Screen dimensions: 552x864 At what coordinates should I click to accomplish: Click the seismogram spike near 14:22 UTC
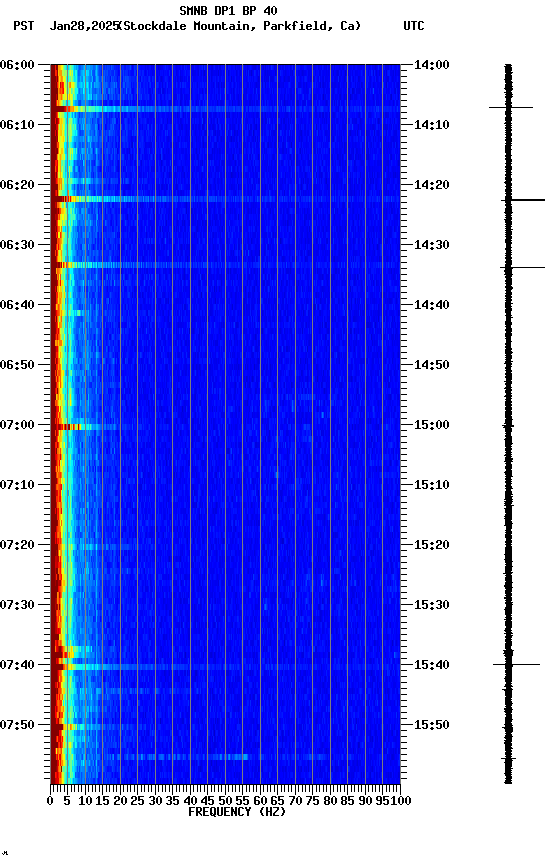click(x=523, y=200)
